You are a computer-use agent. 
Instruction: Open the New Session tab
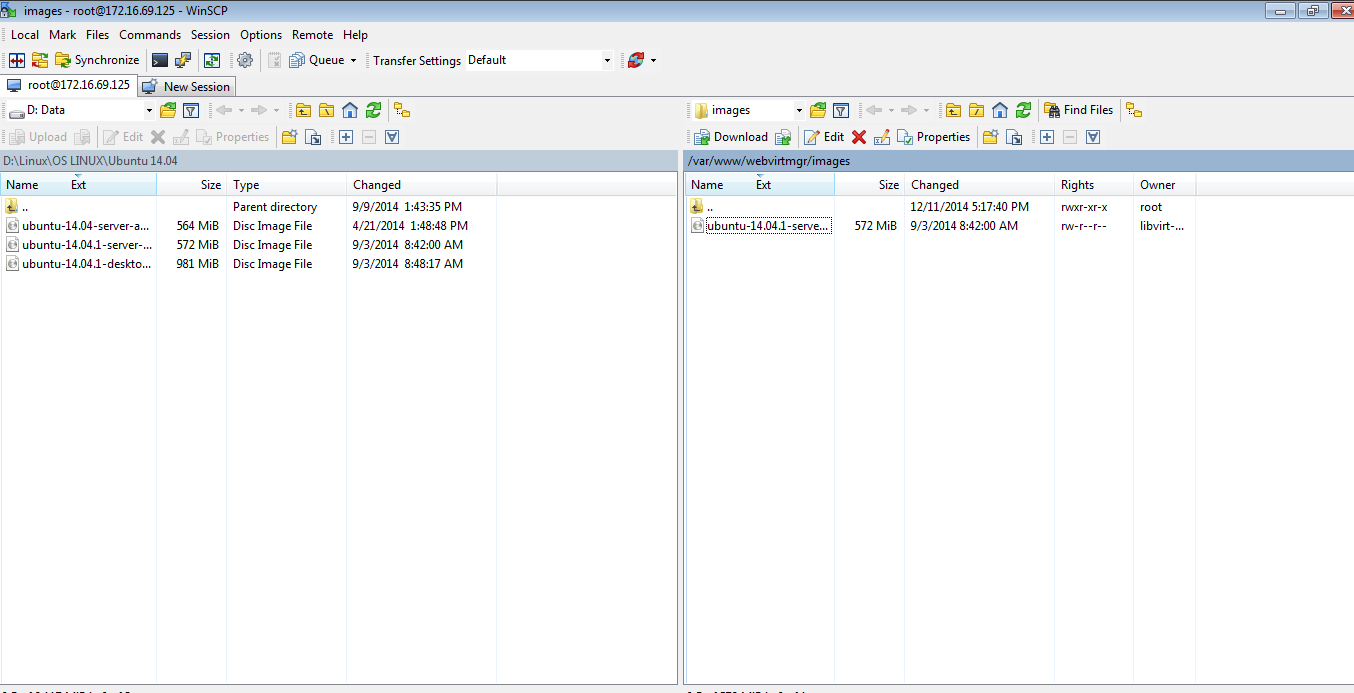point(187,87)
